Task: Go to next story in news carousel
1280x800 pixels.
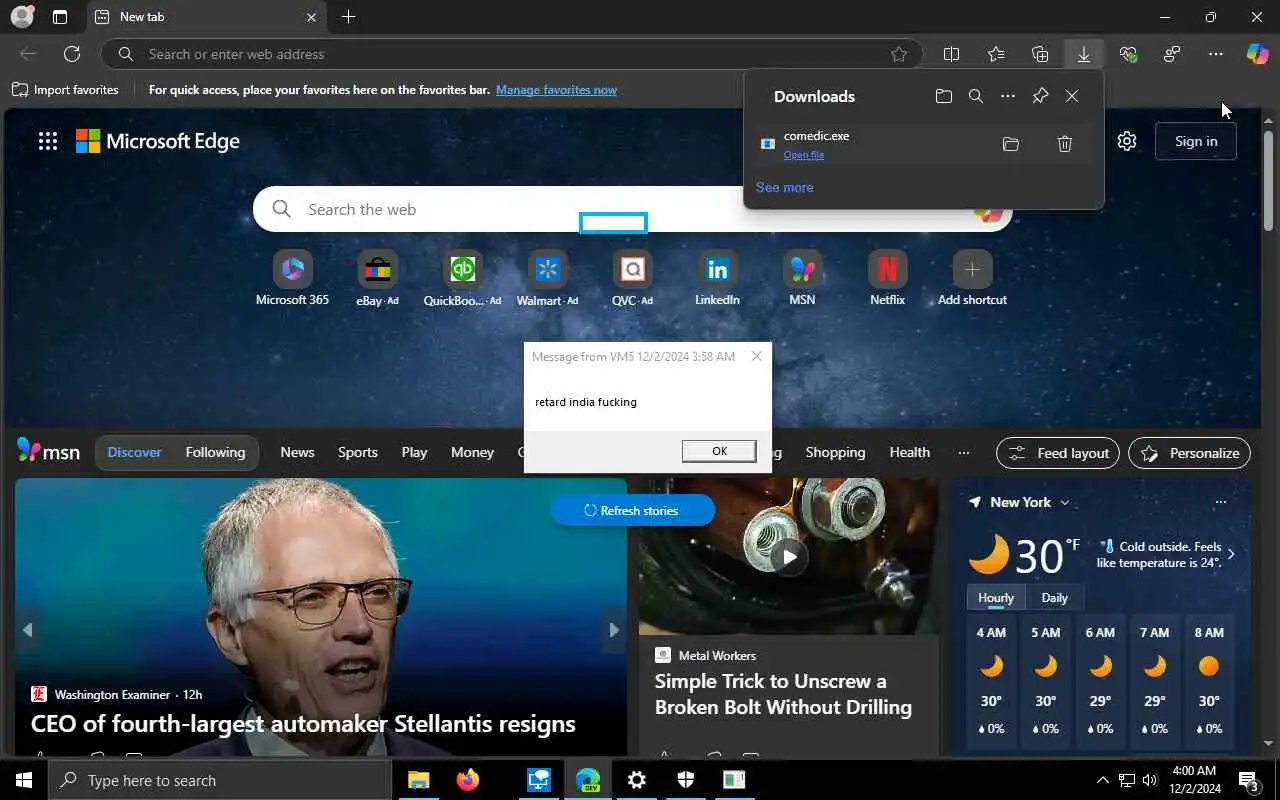Action: click(613, 629)
